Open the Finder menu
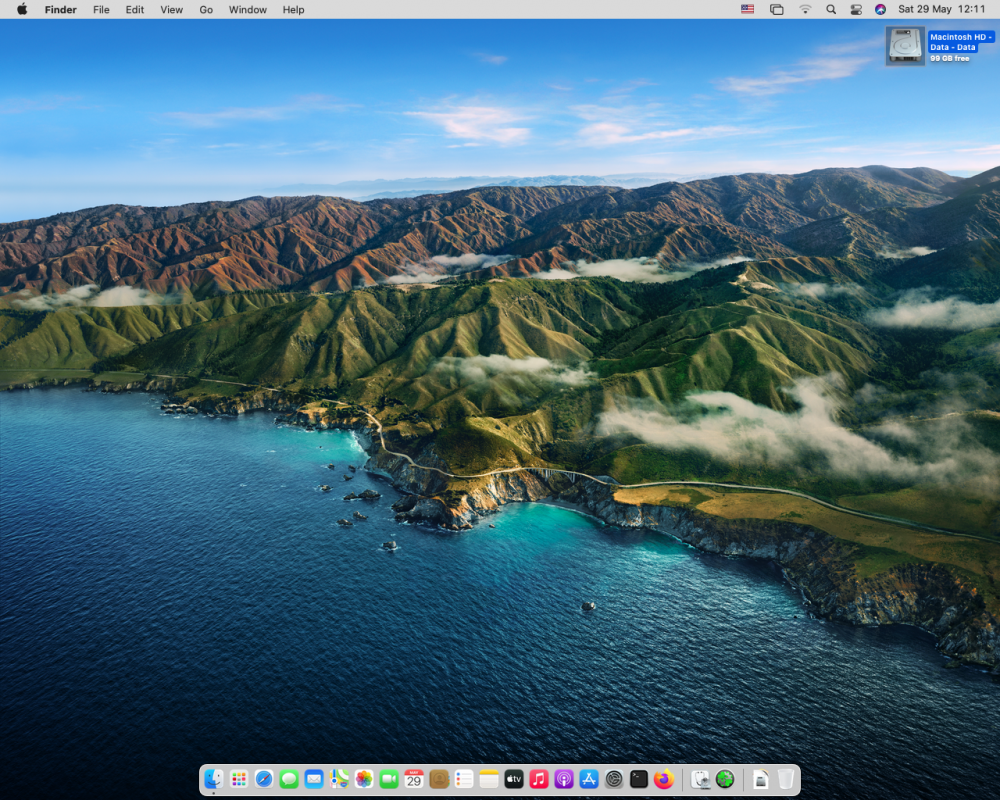The image size is (1000, 800). point(61,10)
